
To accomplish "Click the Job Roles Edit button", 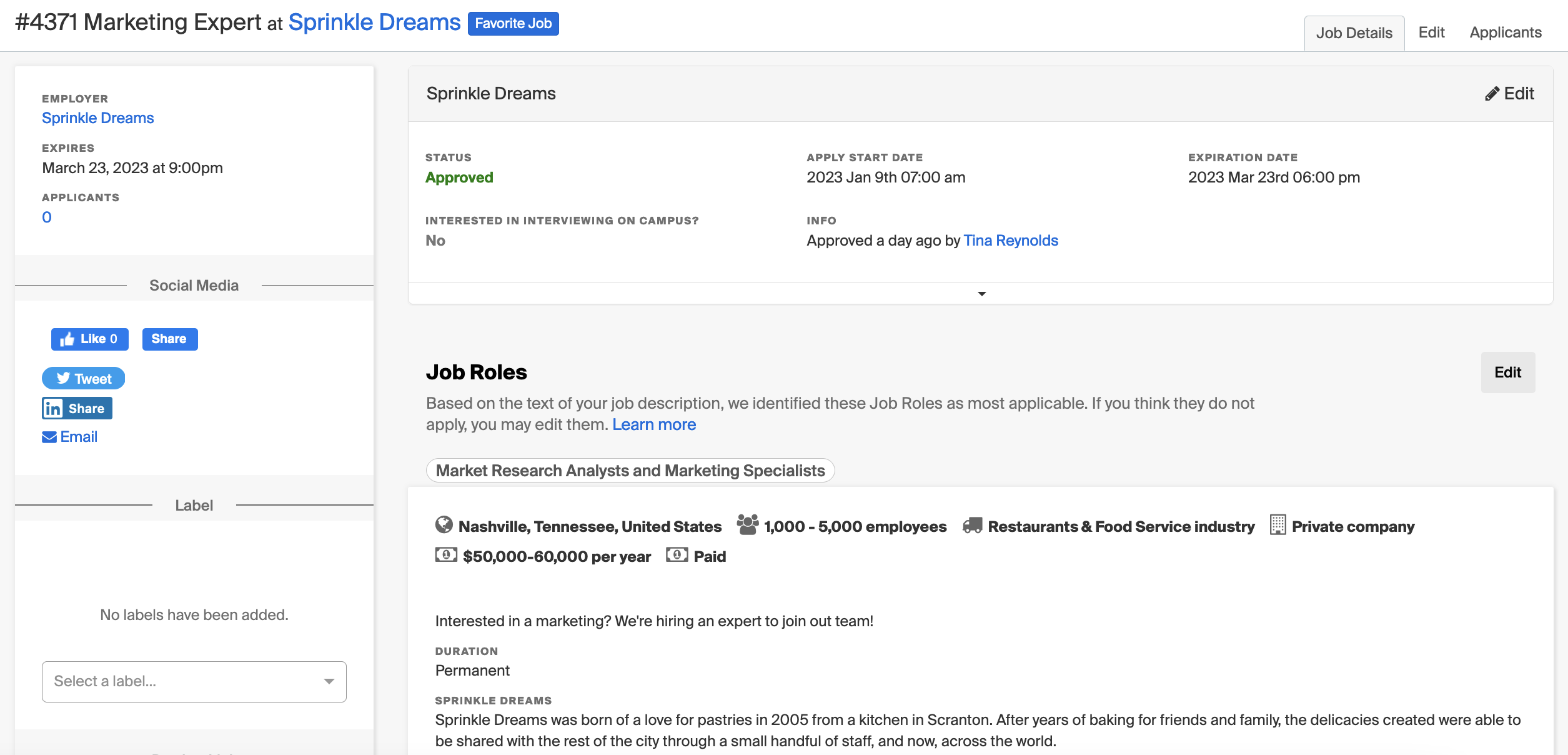I will pos(1507,372).
